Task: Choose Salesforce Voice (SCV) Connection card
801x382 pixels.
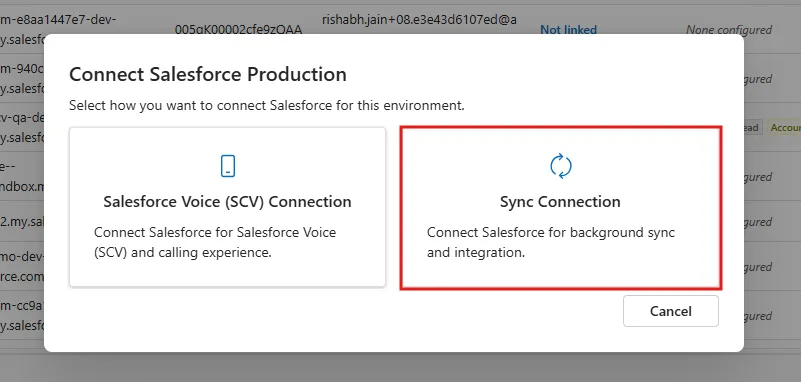Action: point(227,207)
